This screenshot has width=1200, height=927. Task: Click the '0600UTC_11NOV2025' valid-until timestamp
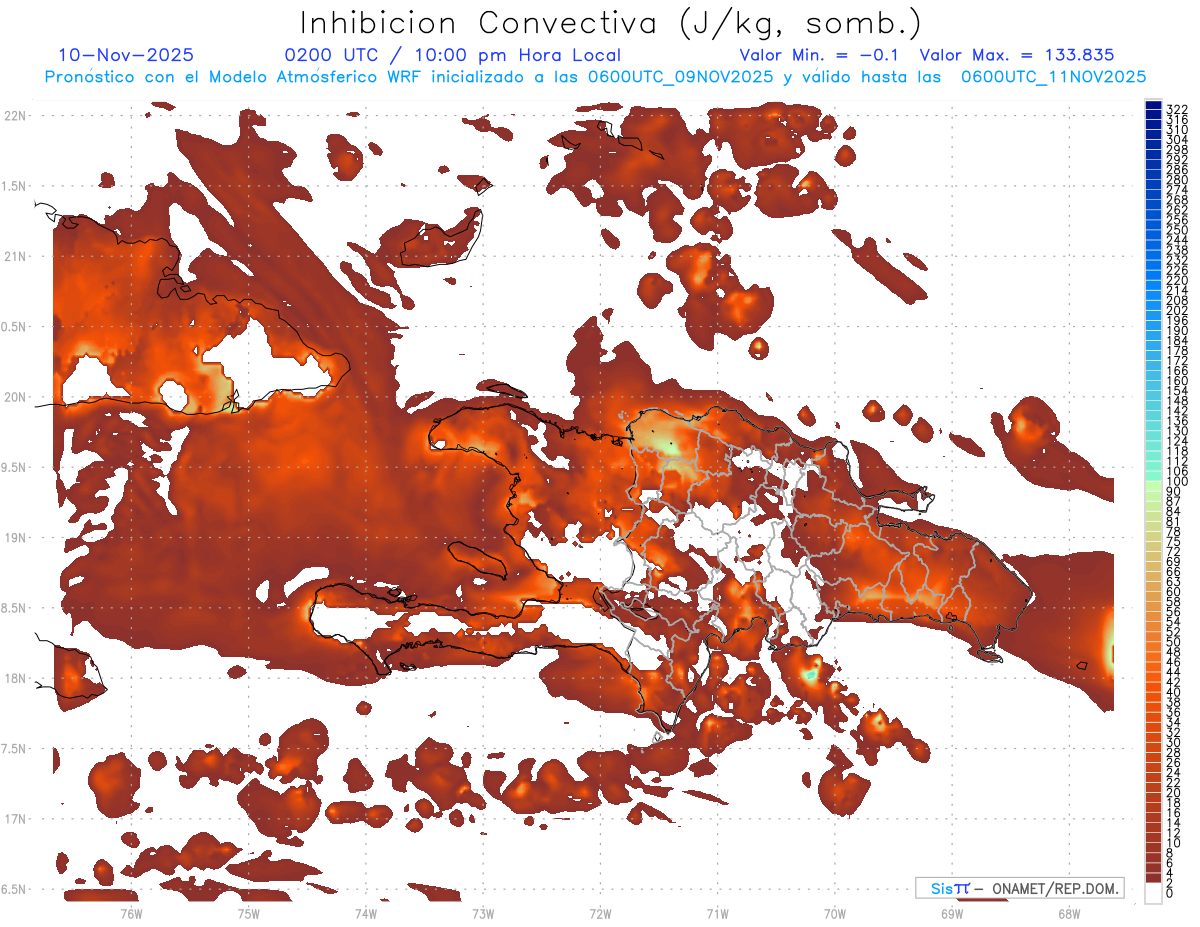1054,76
